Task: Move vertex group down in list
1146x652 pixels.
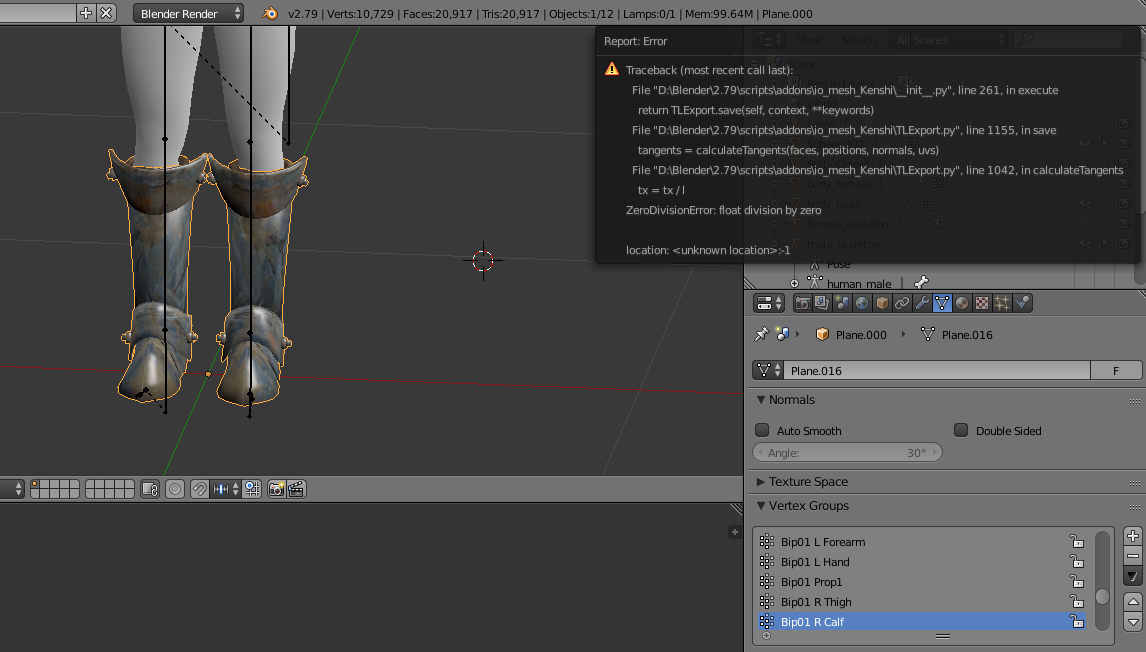Action: 1132,622
